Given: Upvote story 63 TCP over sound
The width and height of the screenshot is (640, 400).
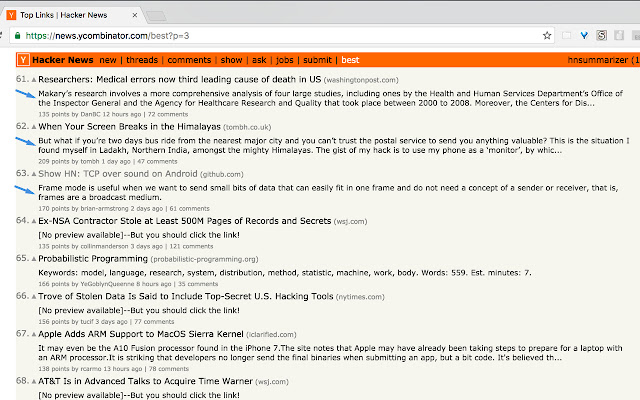Looking at the screenshot, I should point(34,174).
